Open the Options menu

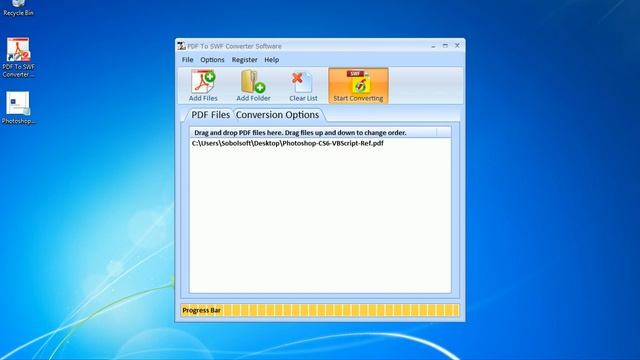(x=212, y=60)
